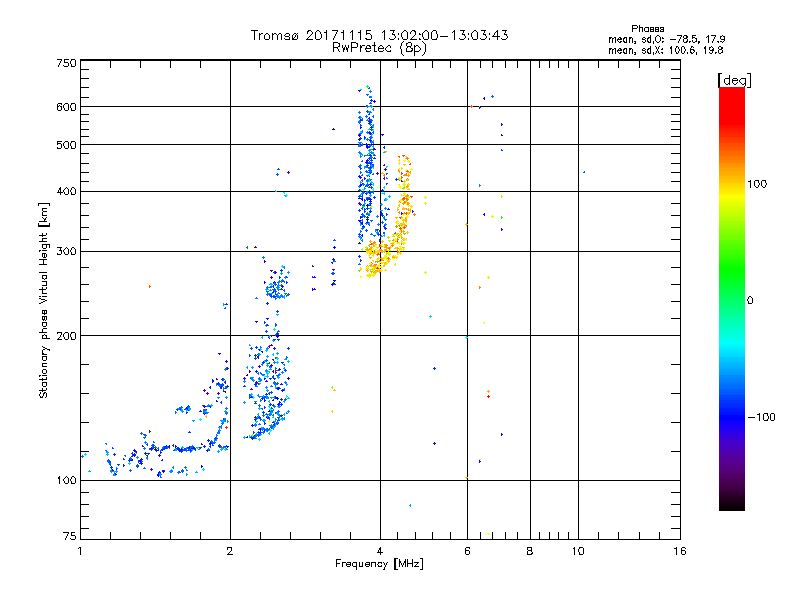The height and width of the screenshot is (600, 800).
Task: Click the x-axis label 'Frequency [MHz]'
Action: click(379, 564)
